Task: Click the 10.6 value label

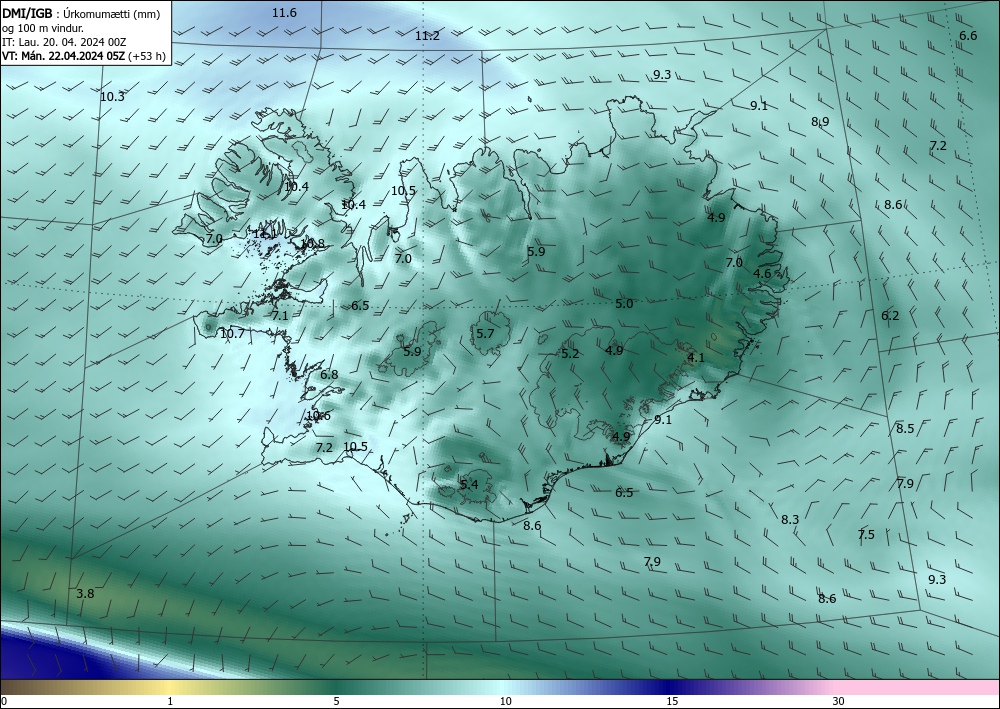Action: (318, 416)
